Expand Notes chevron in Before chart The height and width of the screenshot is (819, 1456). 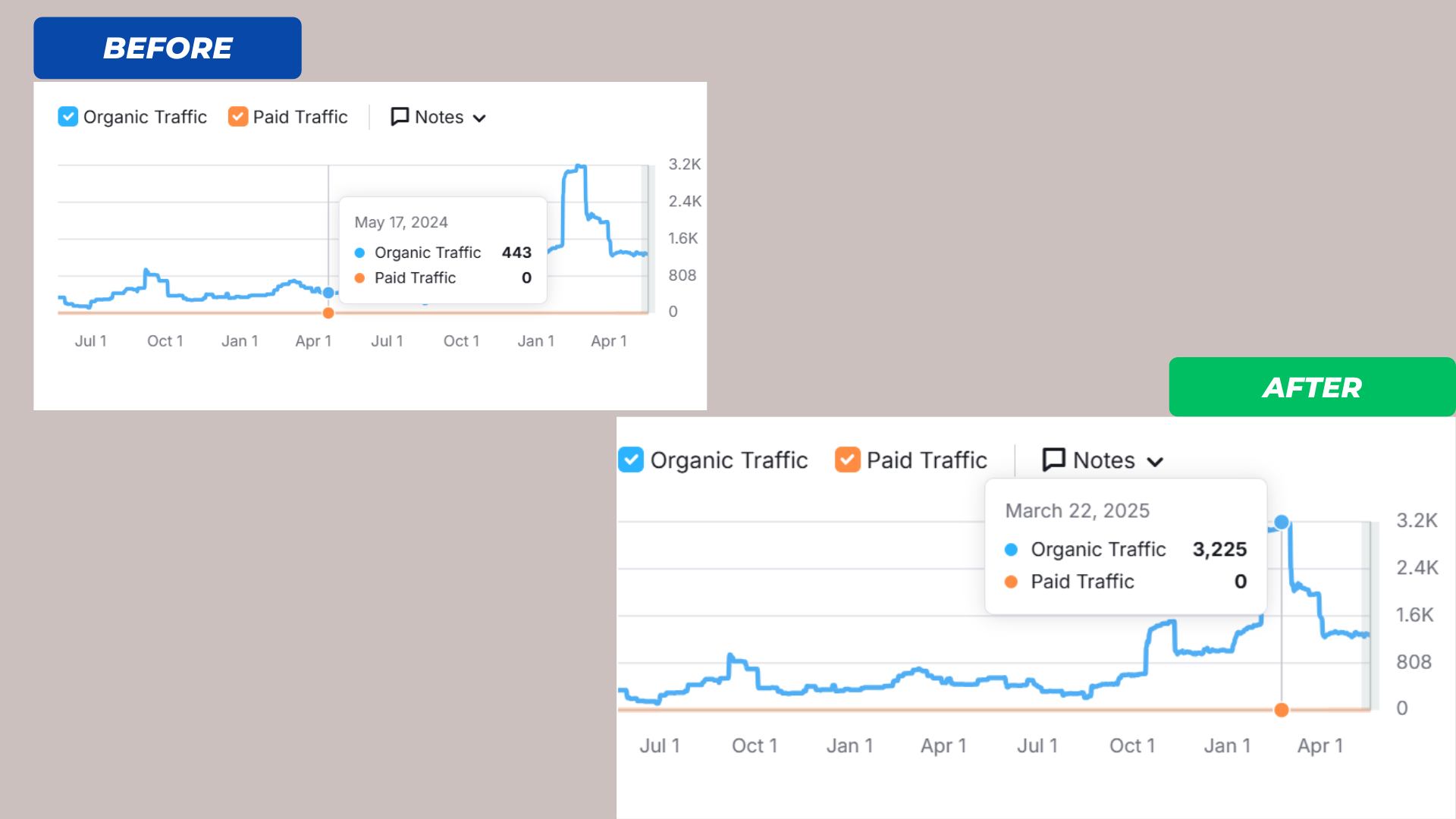click(479, 118)
